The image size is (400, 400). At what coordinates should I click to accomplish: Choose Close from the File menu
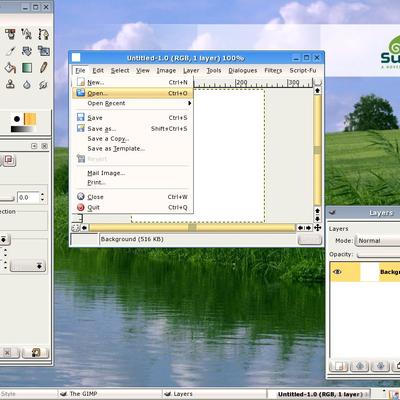click(x=132, y=197)
